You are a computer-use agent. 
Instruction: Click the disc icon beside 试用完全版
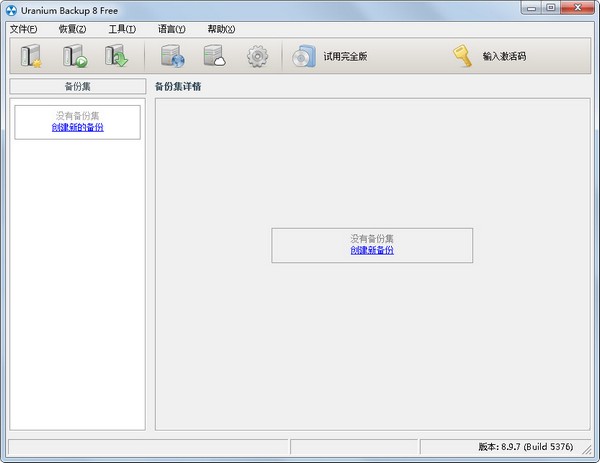point(304,56)
